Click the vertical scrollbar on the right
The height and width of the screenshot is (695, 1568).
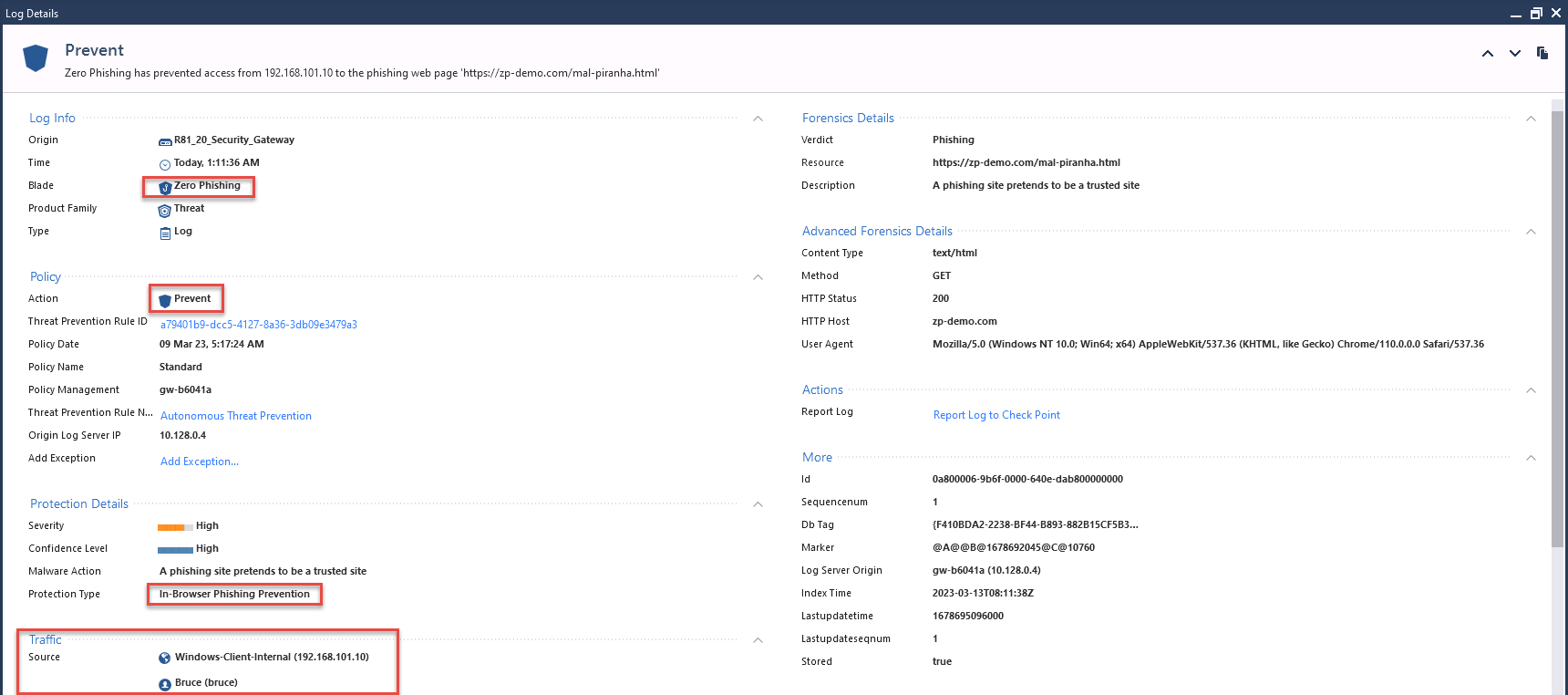coord(1557,328)
